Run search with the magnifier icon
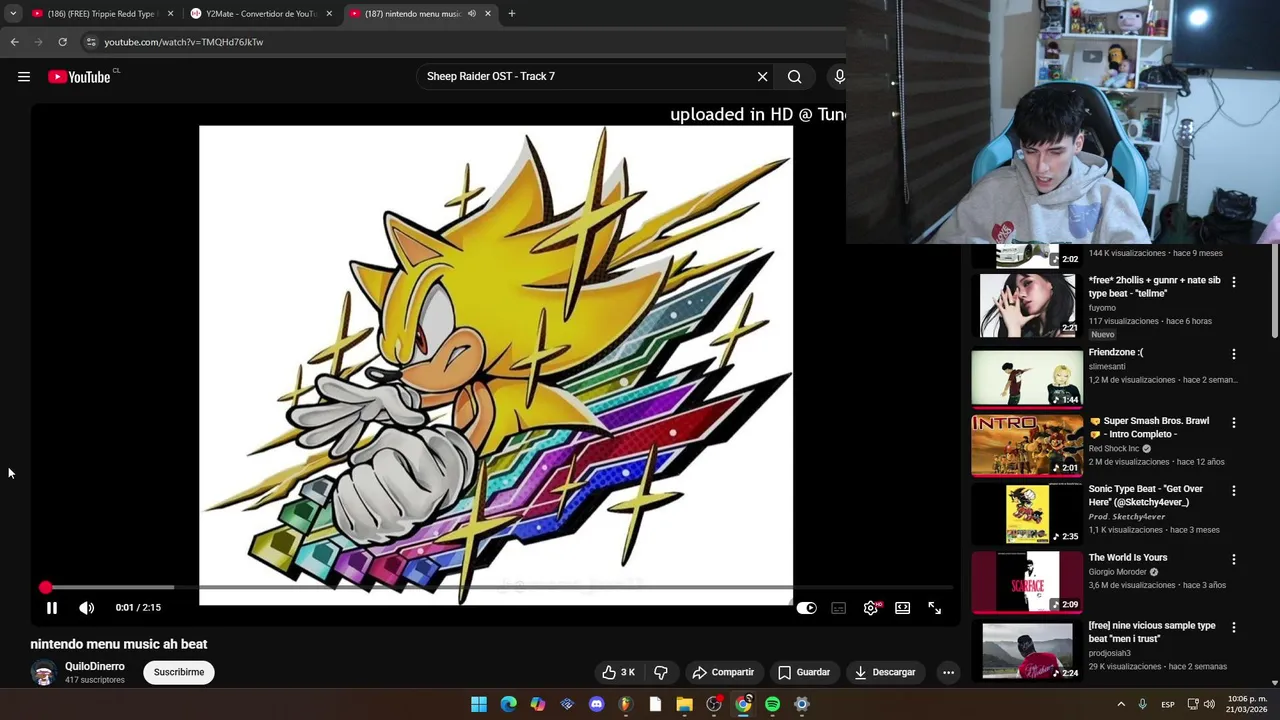 pyautogui.click(x=794, y=76)
